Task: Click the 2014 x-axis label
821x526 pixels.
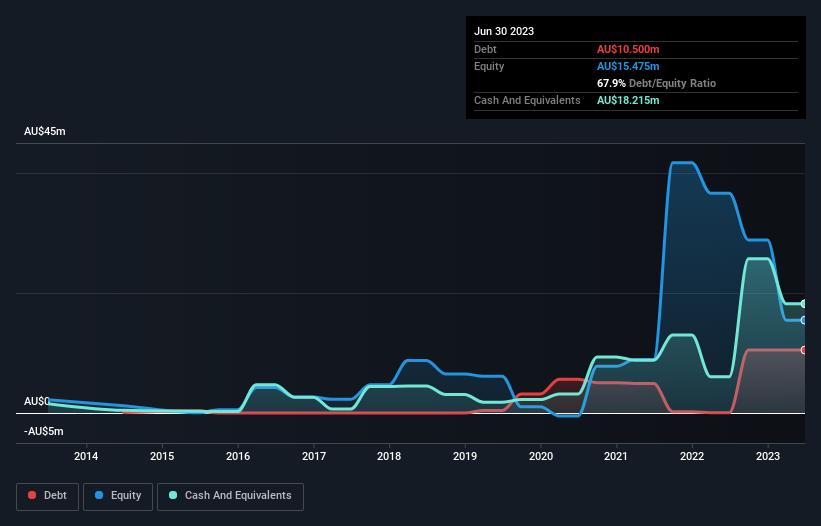Action: tap(86, 456)
